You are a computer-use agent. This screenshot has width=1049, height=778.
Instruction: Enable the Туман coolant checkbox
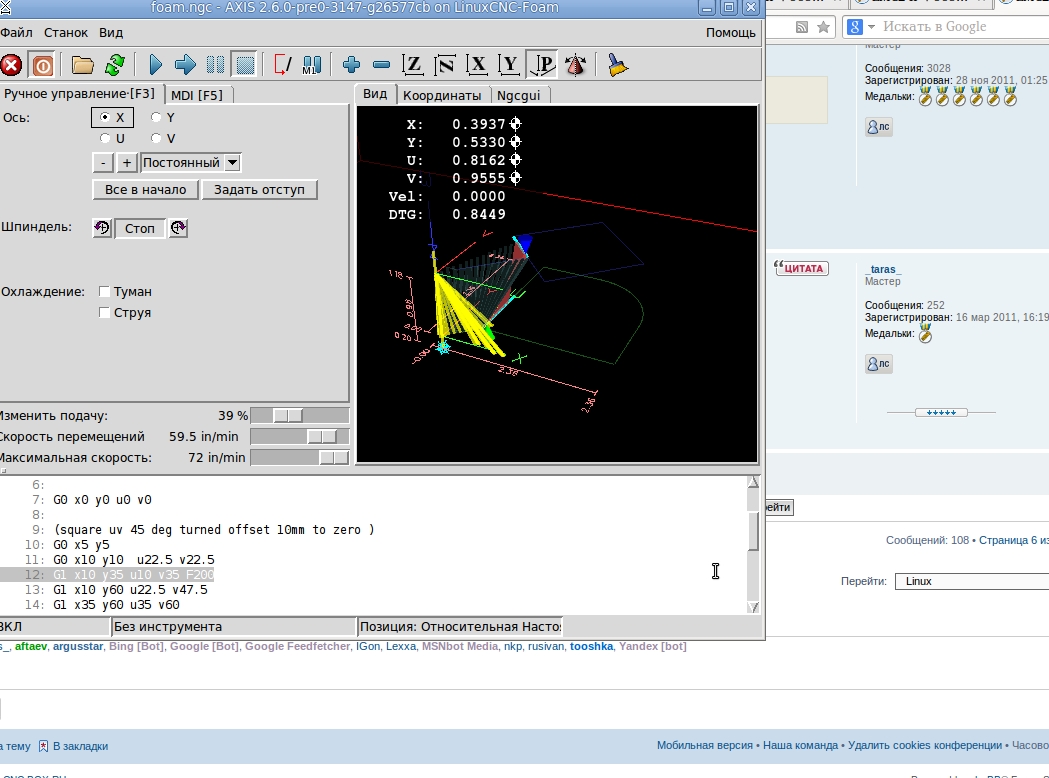[105, 292]
